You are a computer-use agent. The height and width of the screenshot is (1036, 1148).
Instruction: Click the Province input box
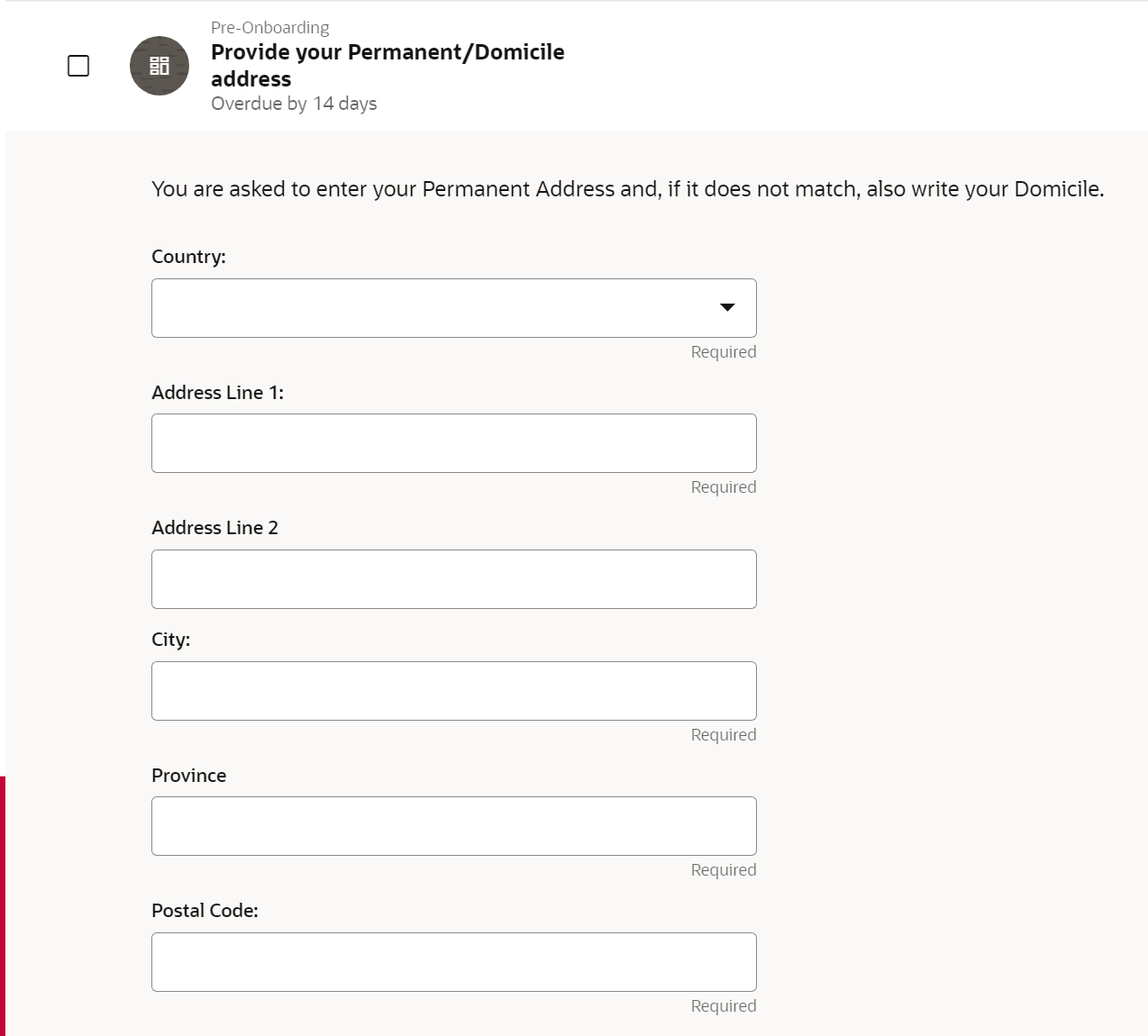[x=453, y=825]
